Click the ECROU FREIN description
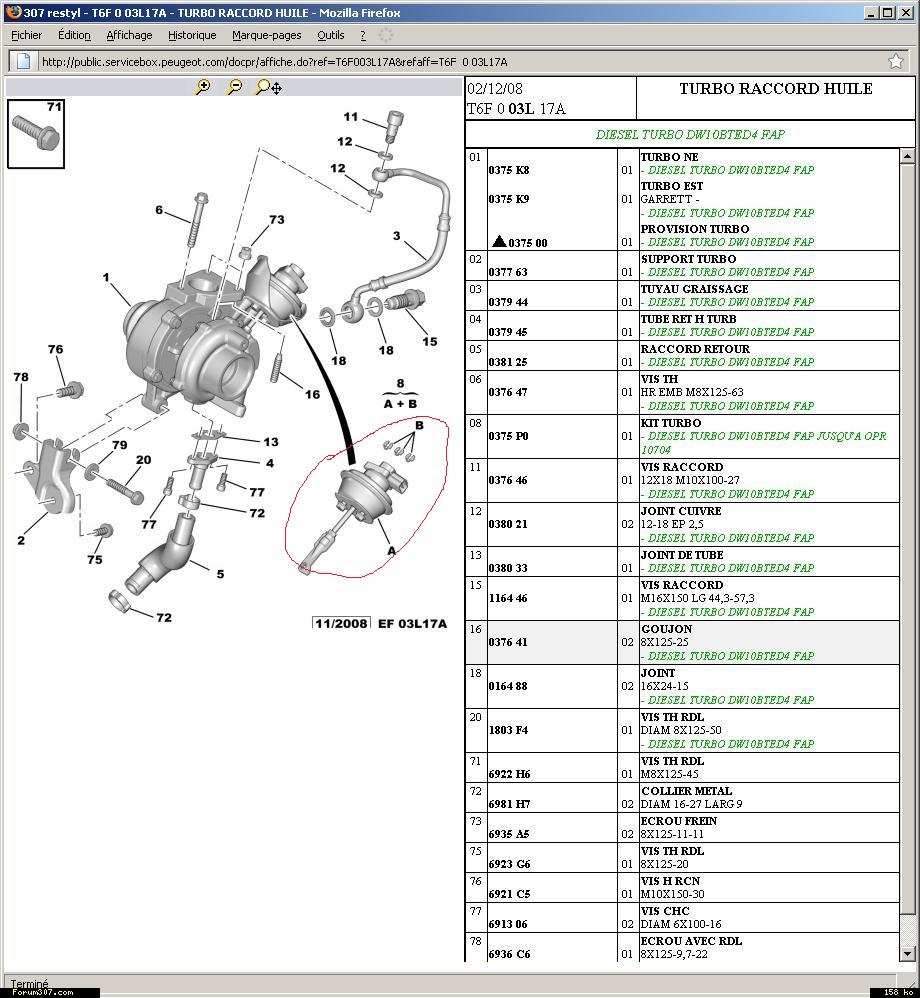 (x=679, y=821)
